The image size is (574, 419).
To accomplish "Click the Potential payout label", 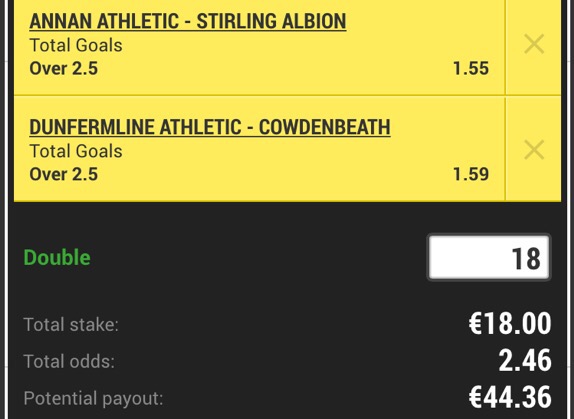I will pyautogui.click(x=93, y=398).
